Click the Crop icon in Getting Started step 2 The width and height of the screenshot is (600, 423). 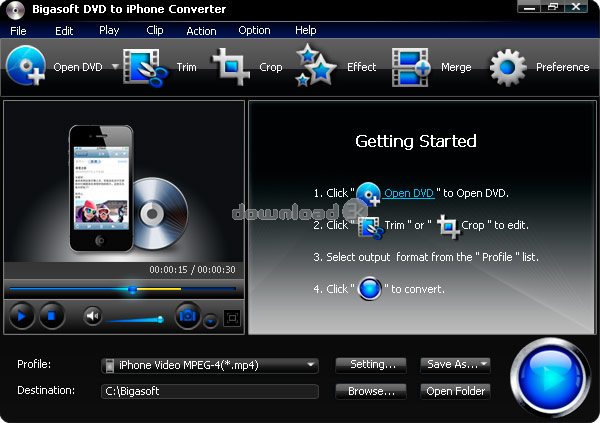point(448,226)
